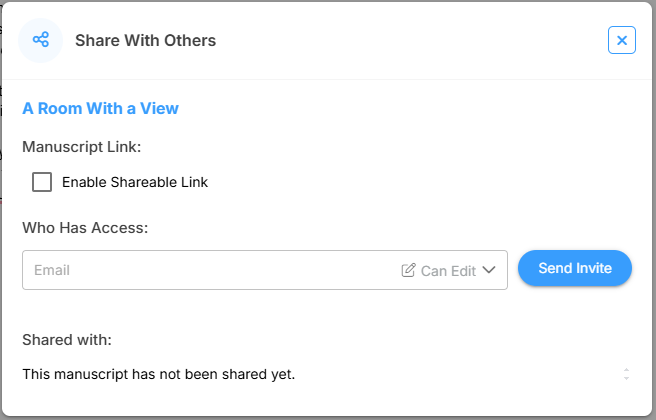Click the chevron arrow next to Can Edit
Image resolution: width=656 pixels, height=420 pixels.
coord(489,270)
